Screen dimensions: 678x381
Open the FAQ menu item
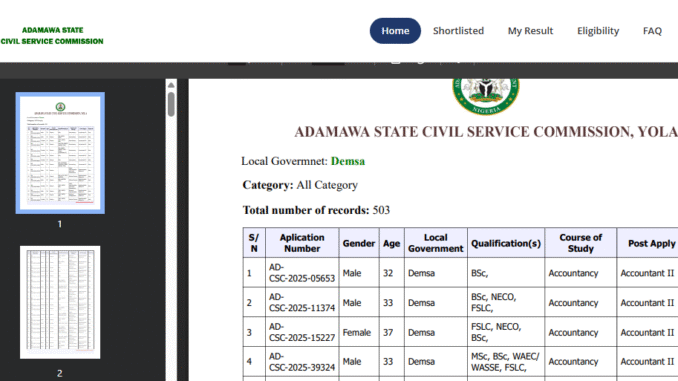652,31
